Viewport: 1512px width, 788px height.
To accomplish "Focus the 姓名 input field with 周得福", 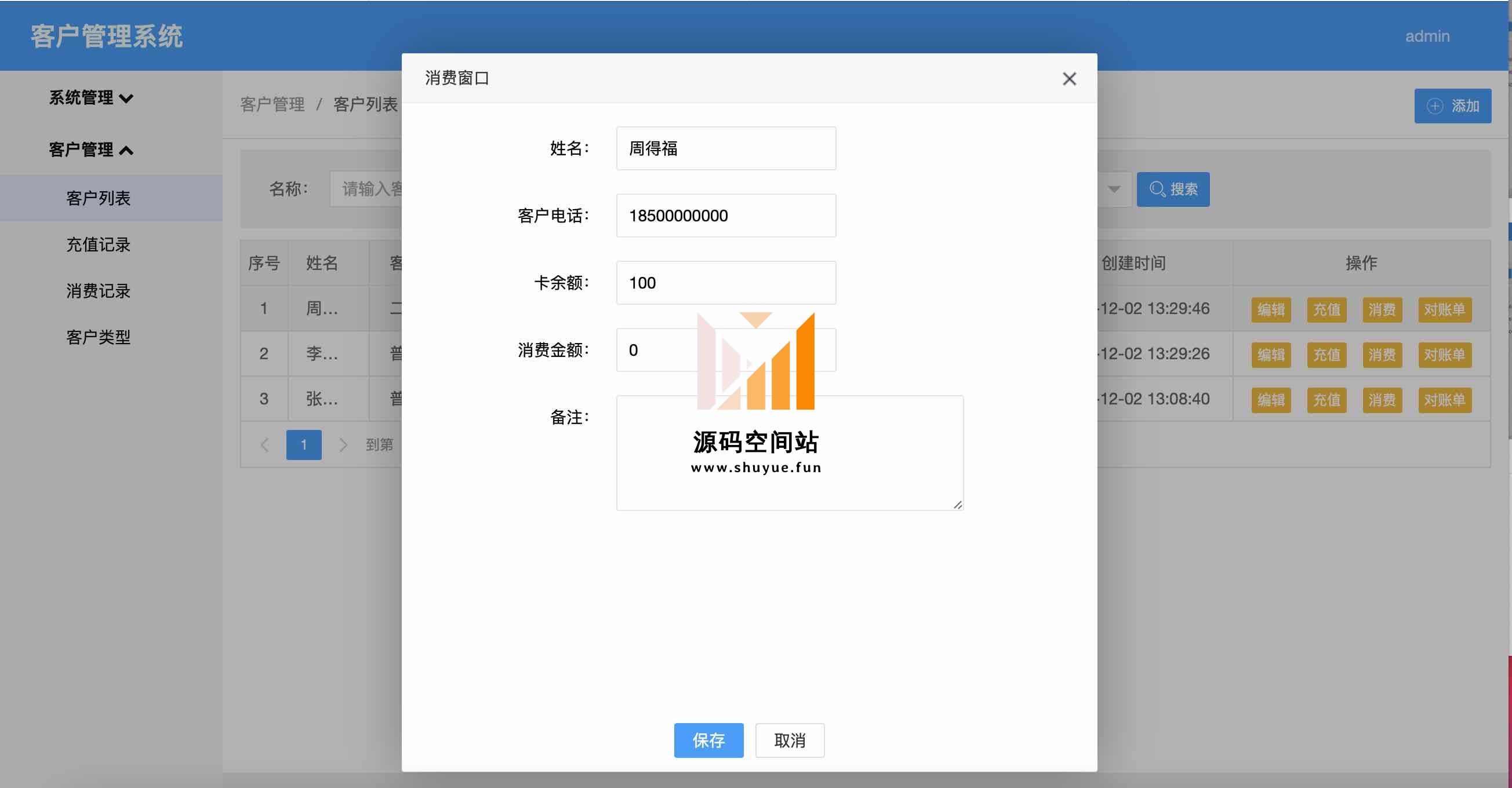I will pos(726,148).
